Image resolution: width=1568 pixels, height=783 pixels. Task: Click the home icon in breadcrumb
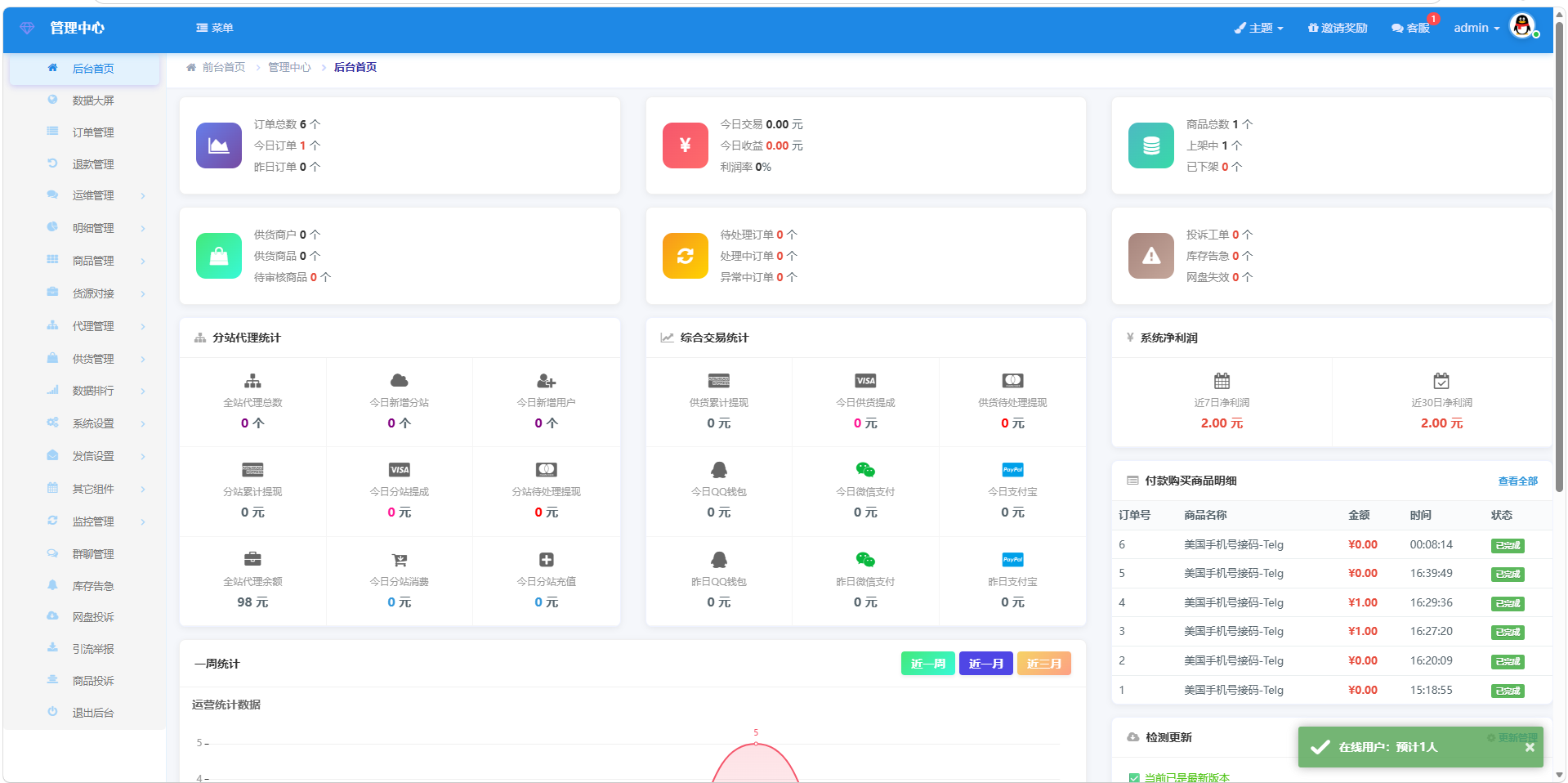click(x=190, y=67)
